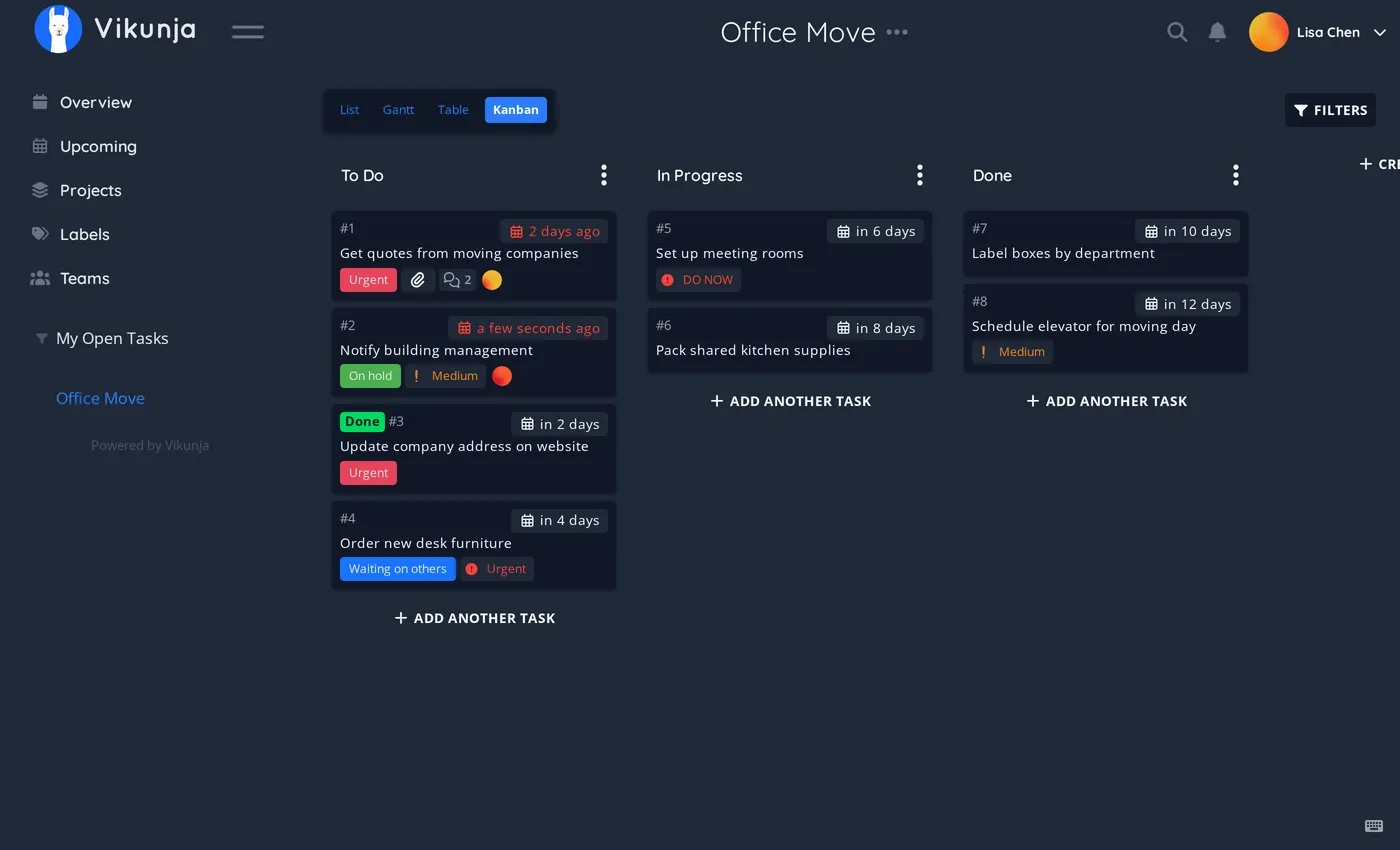
Task: Expand the Lisa Chen user menu chevron
Action: click(x=1379, y=32)
